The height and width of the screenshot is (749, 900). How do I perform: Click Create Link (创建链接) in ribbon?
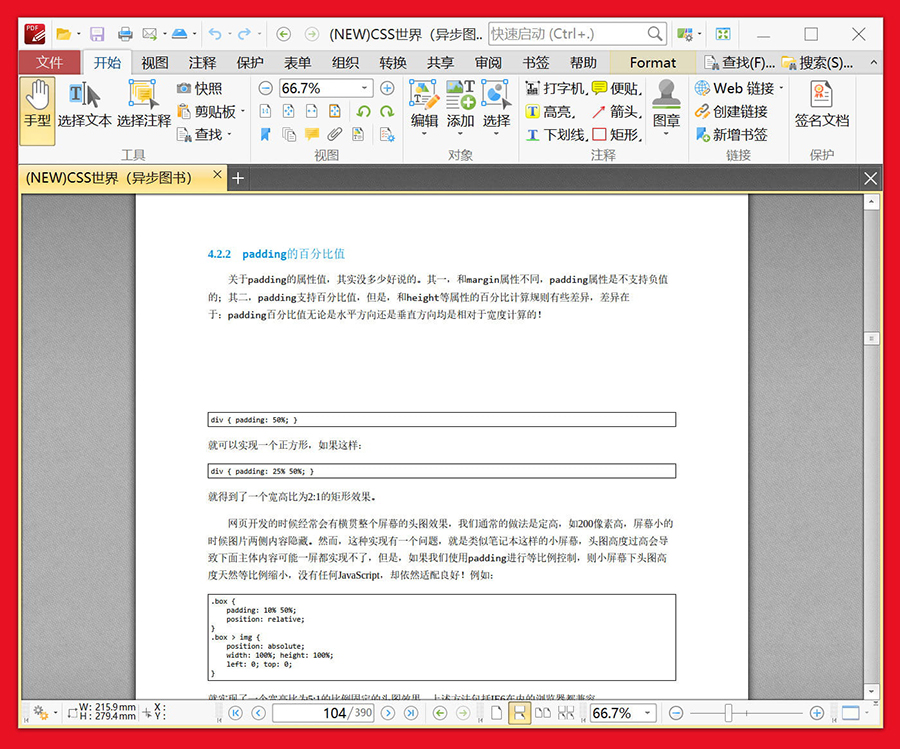coord(731,111)
